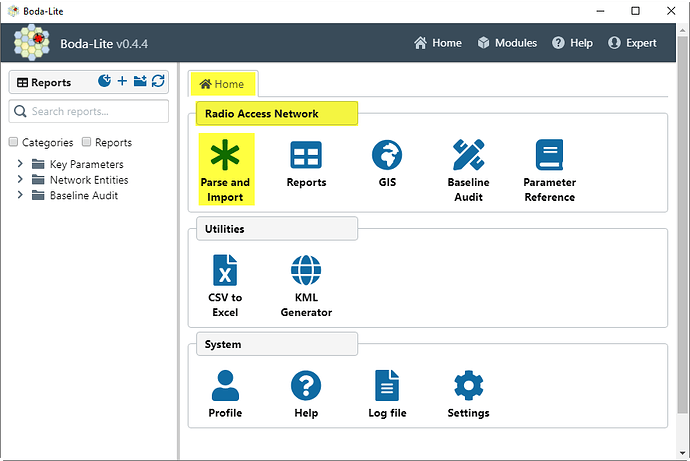The height and width of the screenshot is (461, 690).
Task: Open the Log file icon
Action: click(387, 385)
